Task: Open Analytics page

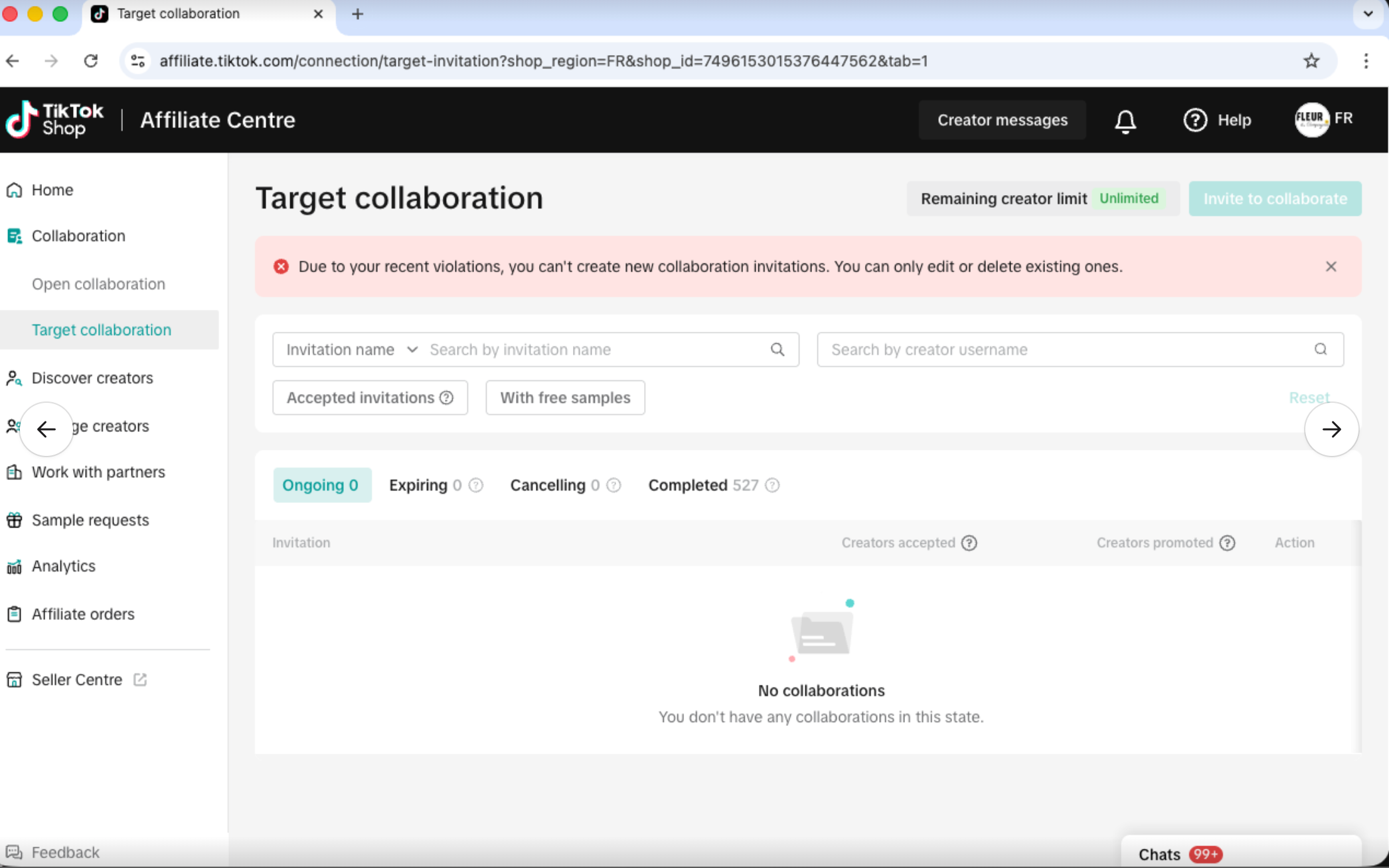Action: coord(64,567)
